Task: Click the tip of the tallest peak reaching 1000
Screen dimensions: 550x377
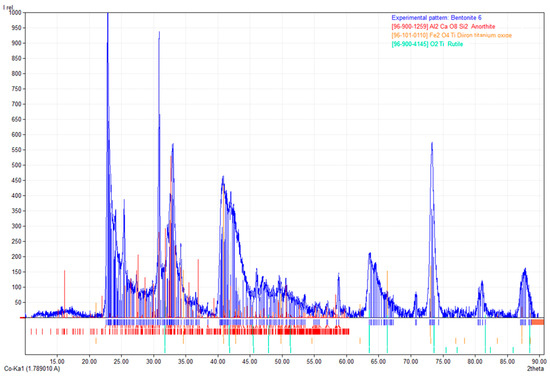Action: (x=108, y=13)
